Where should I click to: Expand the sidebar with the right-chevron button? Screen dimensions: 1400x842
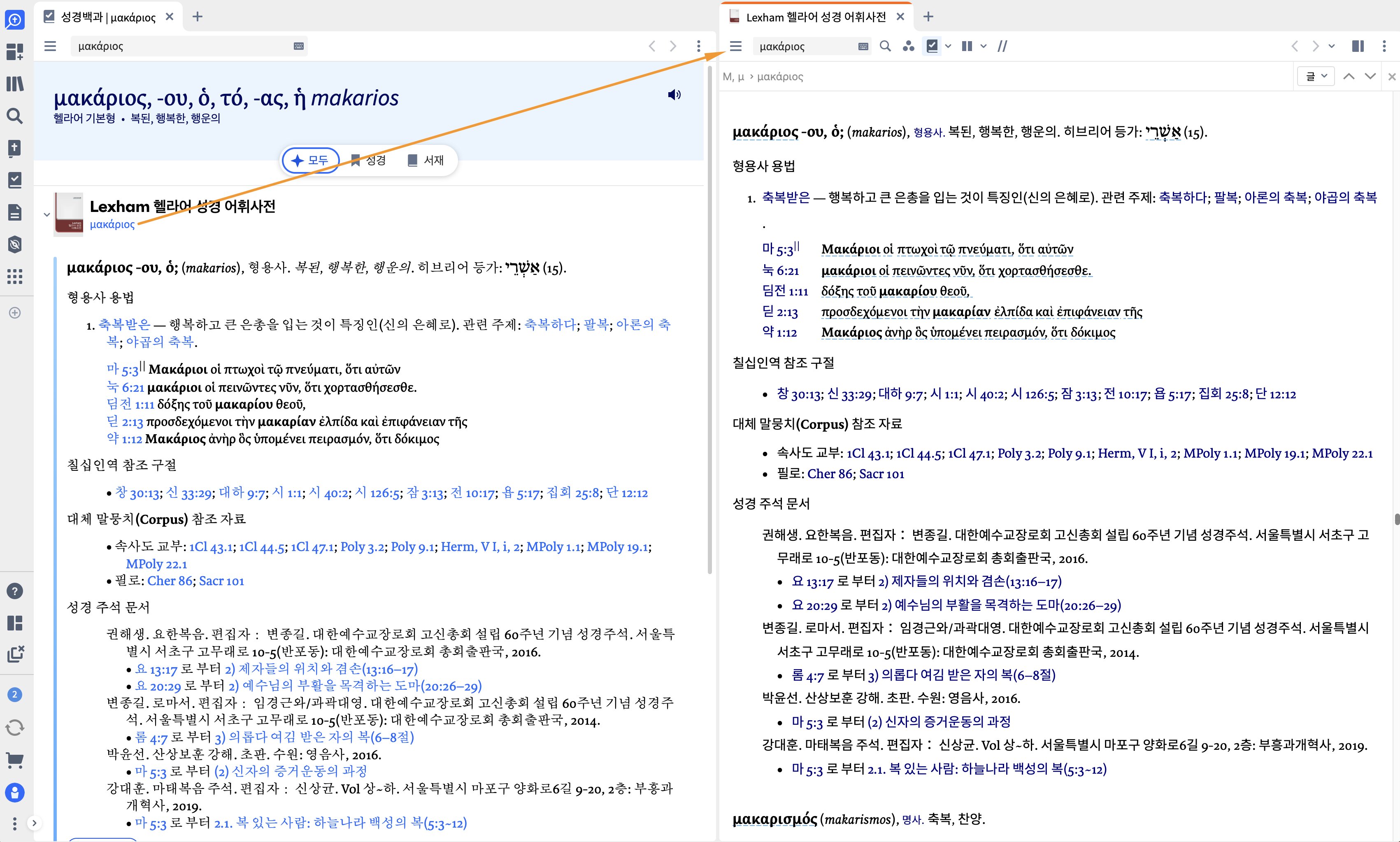pyautogui.click(x=35, y=823)
